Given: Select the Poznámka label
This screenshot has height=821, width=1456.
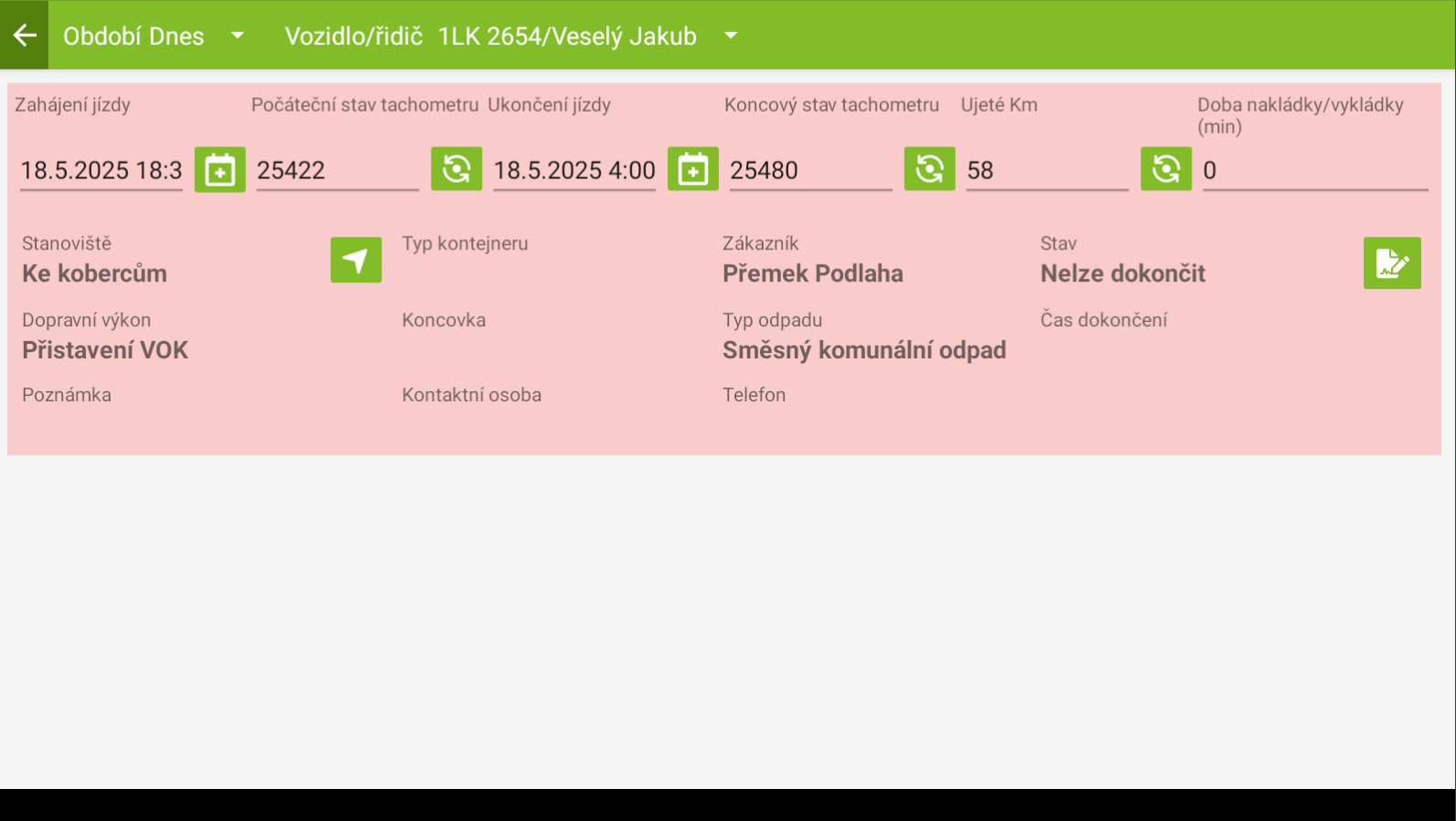Looking at the screenshot, I should (x=67, y=395).
